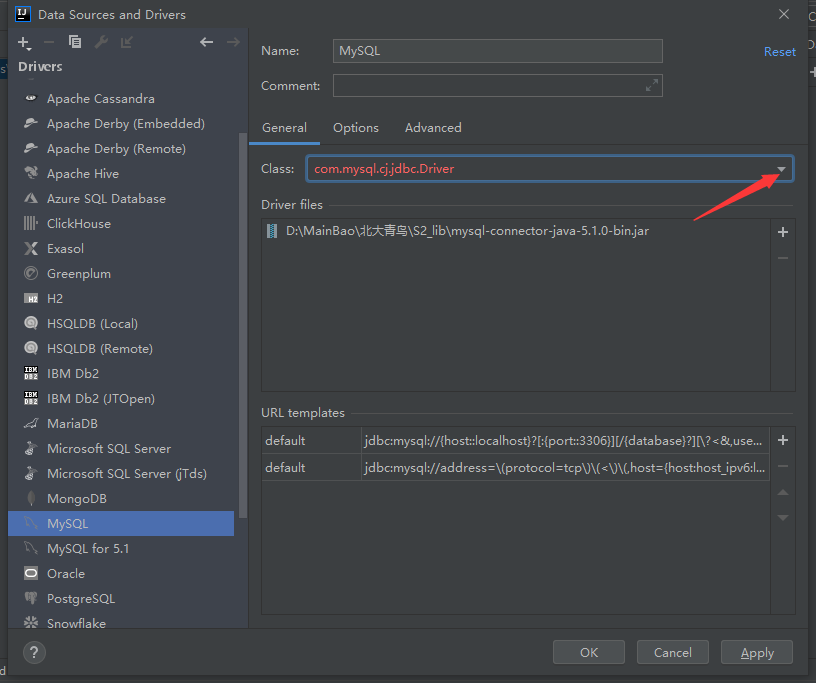Select HSQLDB (Local) driver

(x=121, y=323)
